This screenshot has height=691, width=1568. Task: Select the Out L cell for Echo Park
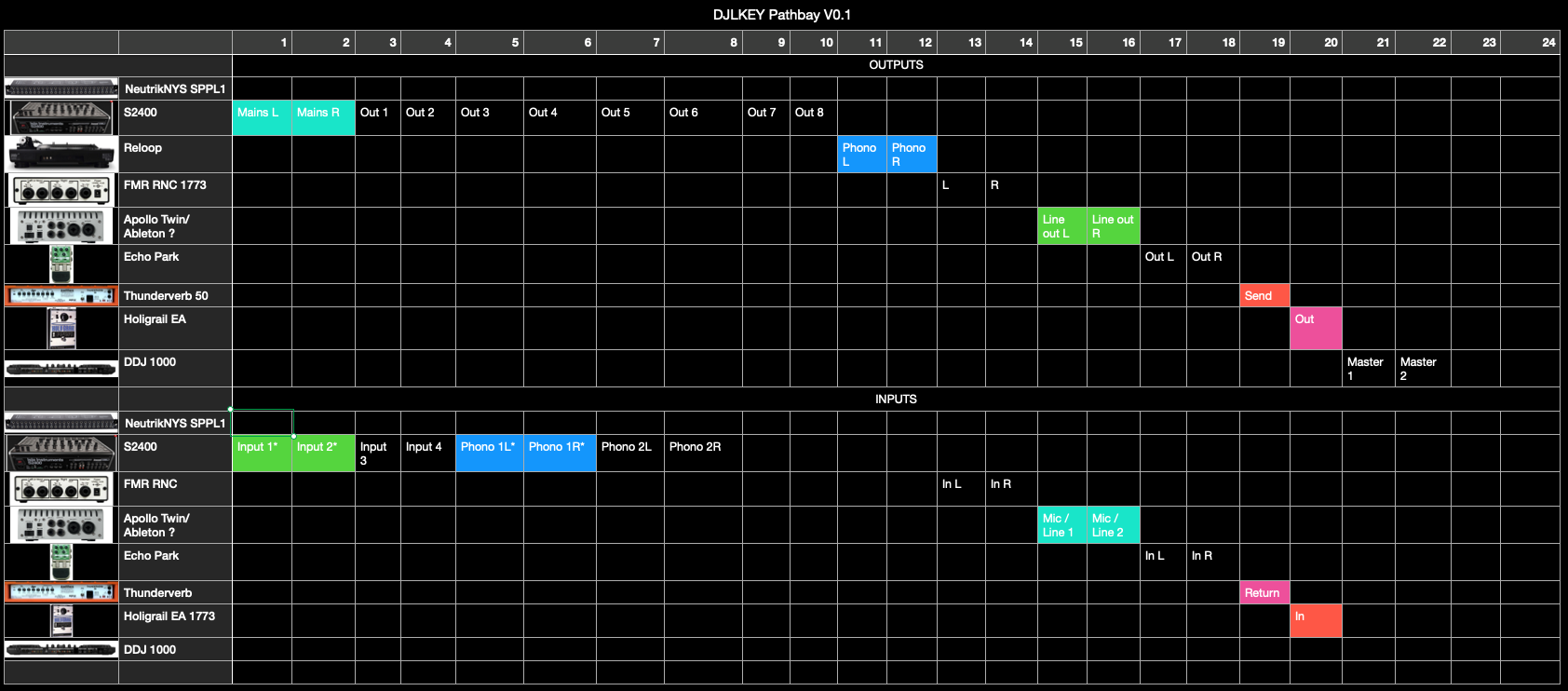click(x=1164, y=264)
